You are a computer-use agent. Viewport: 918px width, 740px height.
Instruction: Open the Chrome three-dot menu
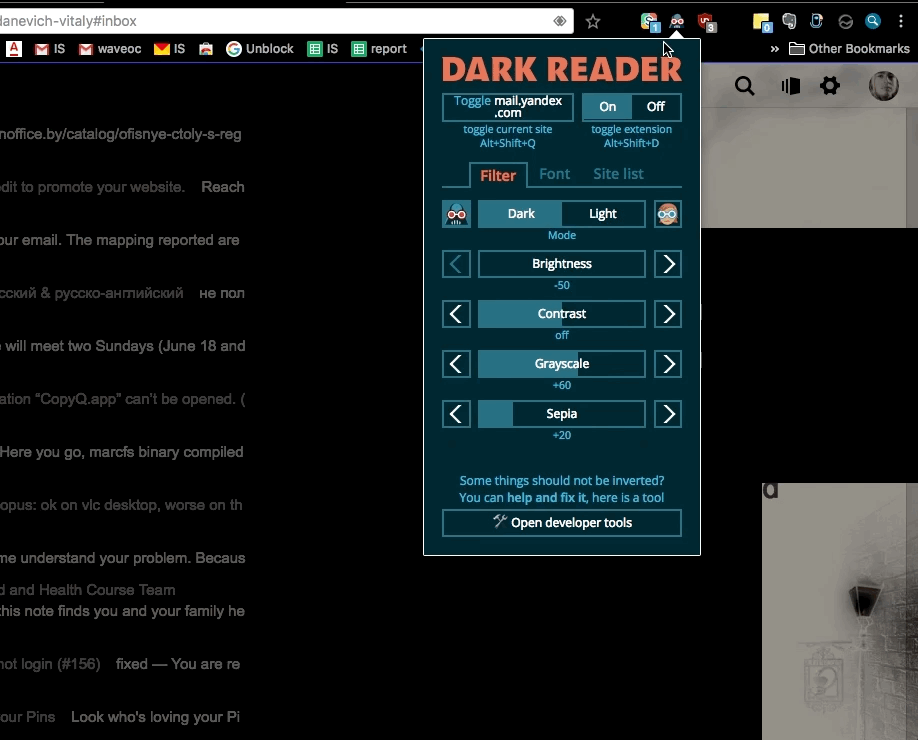click(900, 22)
